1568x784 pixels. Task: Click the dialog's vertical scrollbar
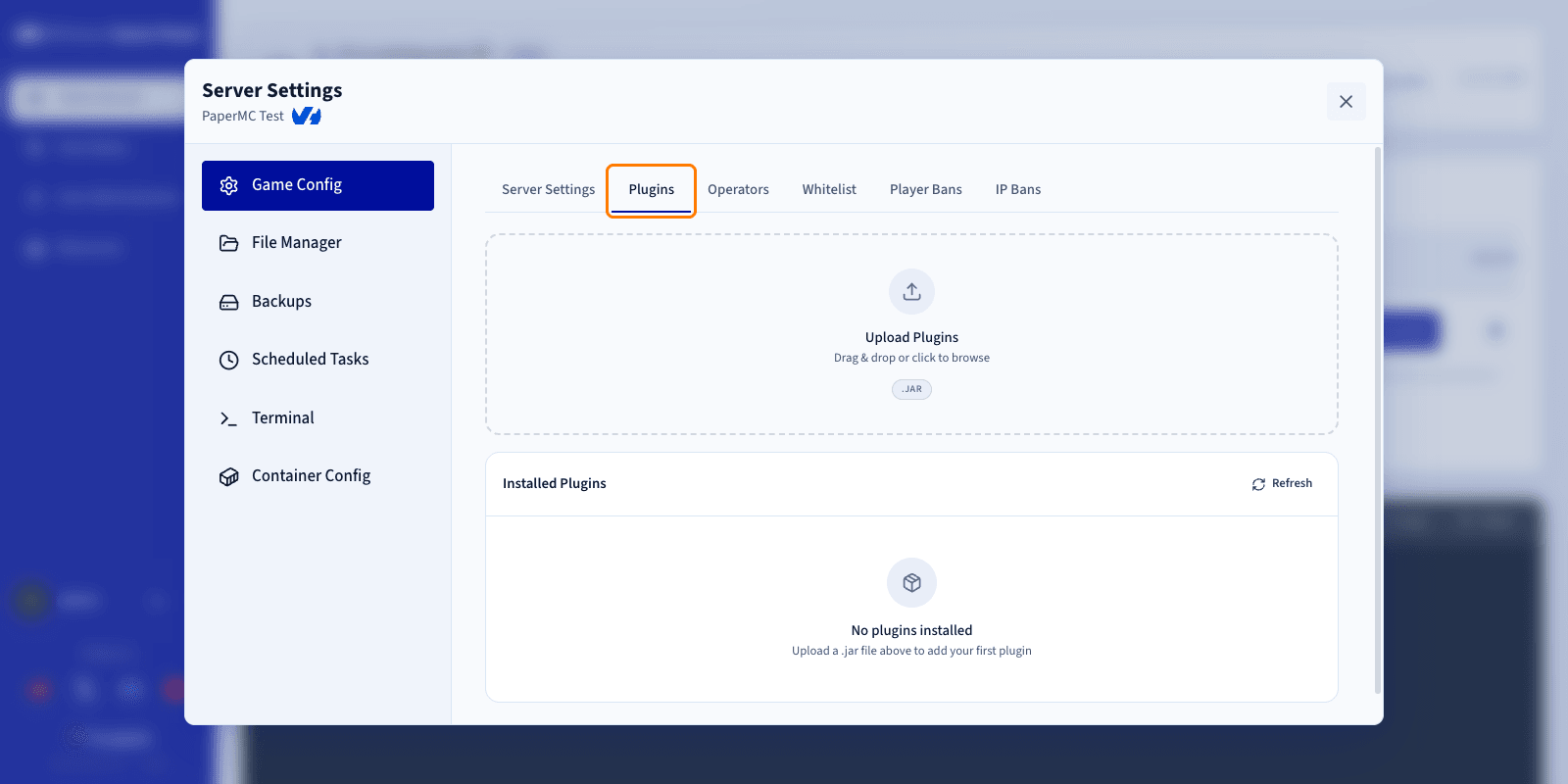[1378, 421]
